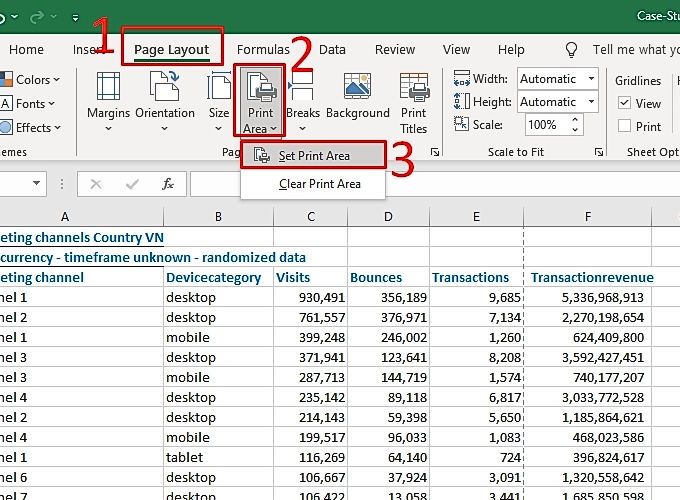Choose a sheet Background image
Image resolution: width=680 pixels, height=500 pixels.
coord(358,96)
